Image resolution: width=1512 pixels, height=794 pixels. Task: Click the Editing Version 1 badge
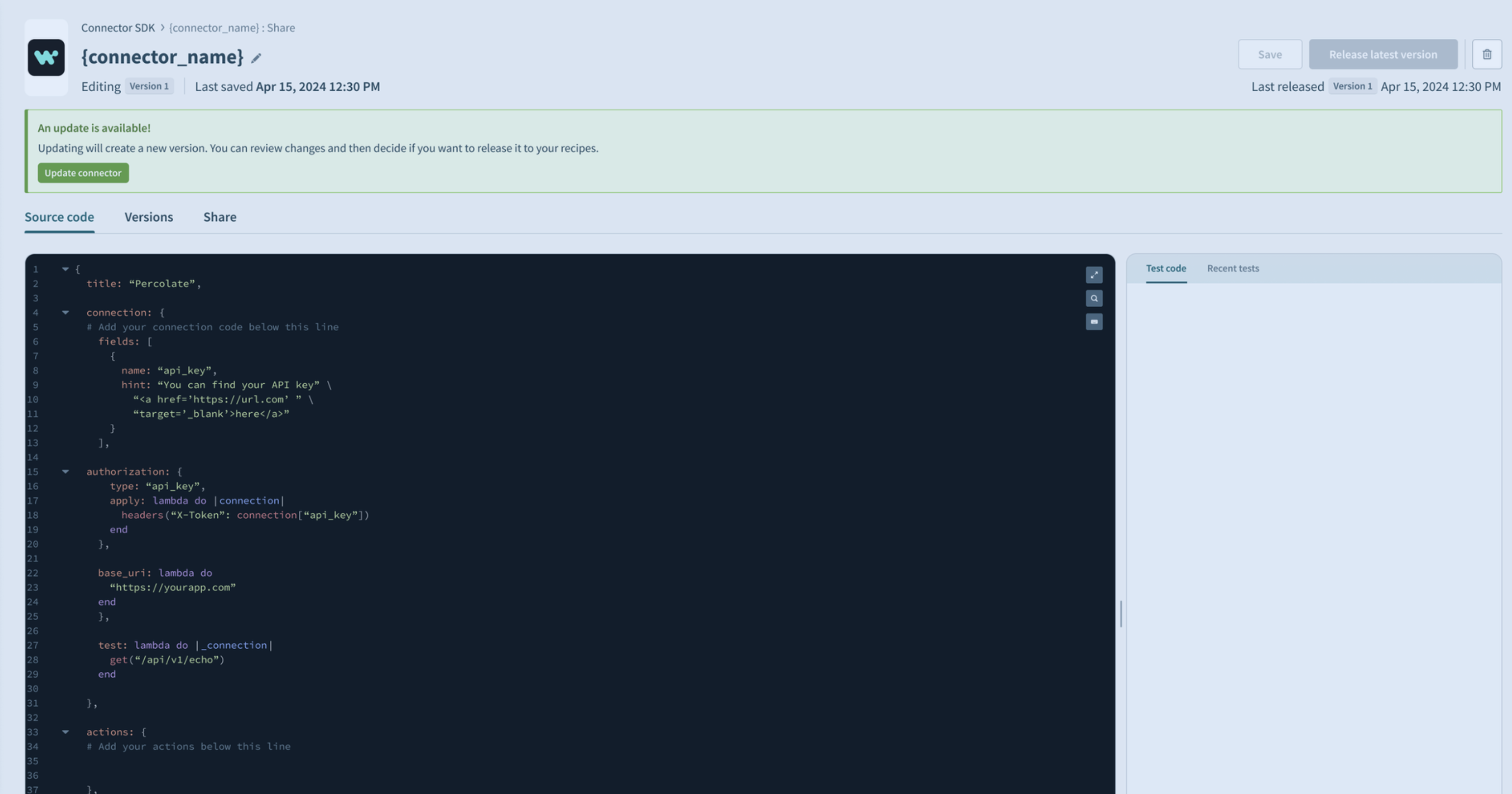149,86
